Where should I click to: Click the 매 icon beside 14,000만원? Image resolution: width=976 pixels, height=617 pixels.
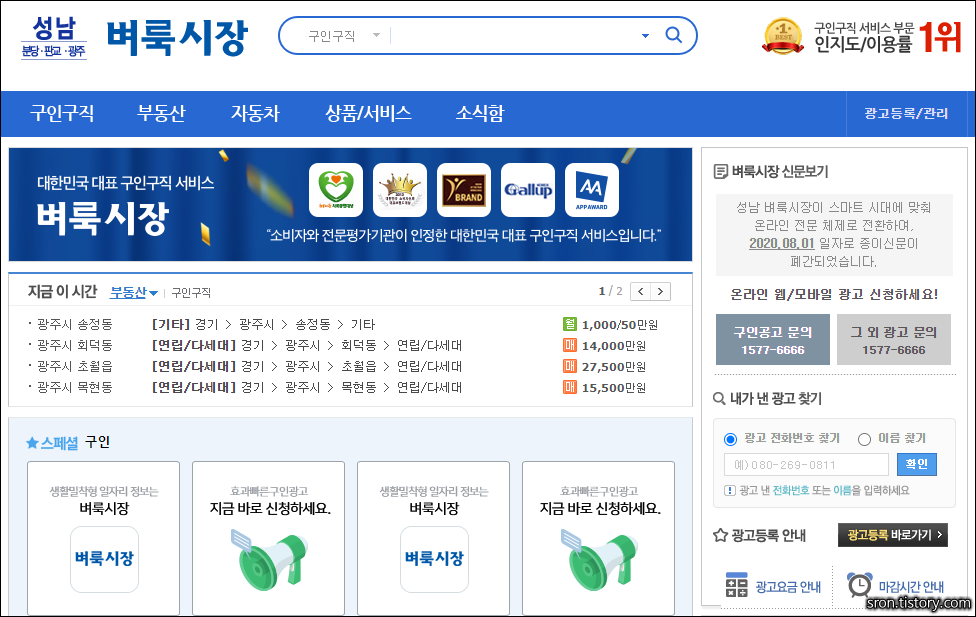pos(570,345)
